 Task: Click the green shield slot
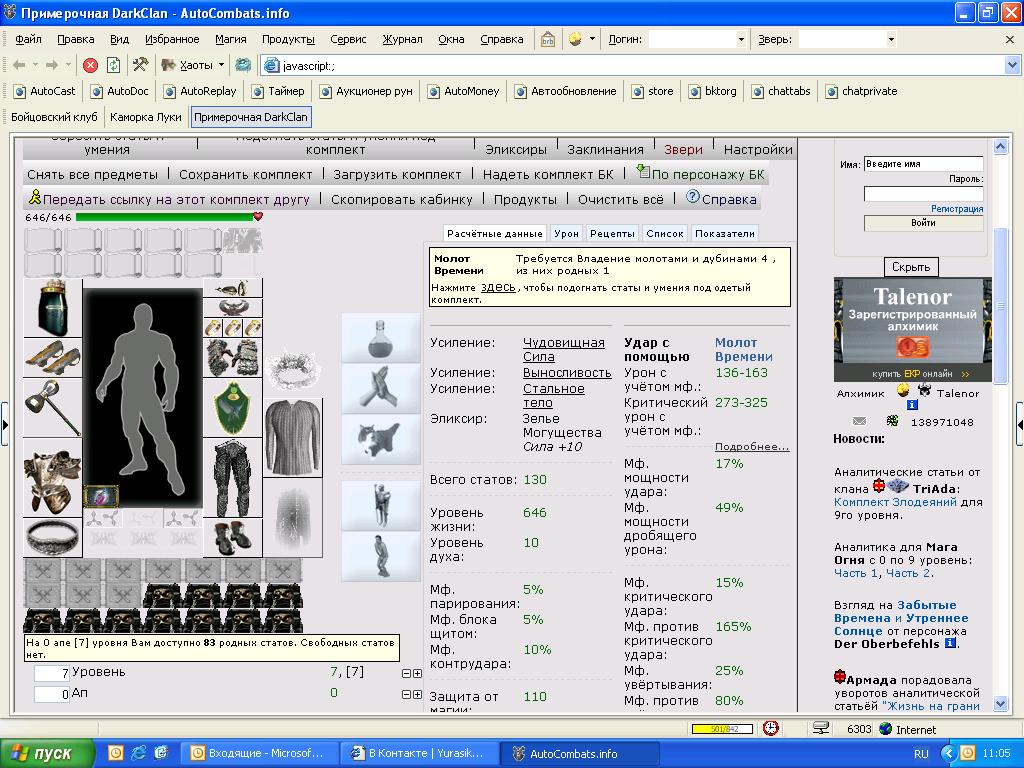[x=232, y=408]
